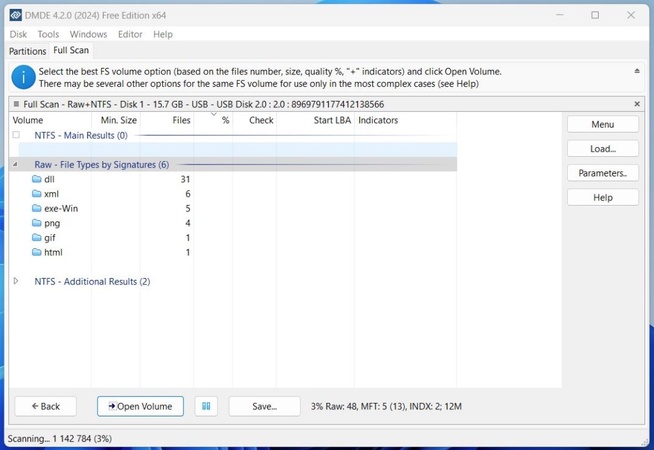This screenshot has height=450, width=654.
Task: Switch to the Partitions tab
Action: click(x=28, y=51)
